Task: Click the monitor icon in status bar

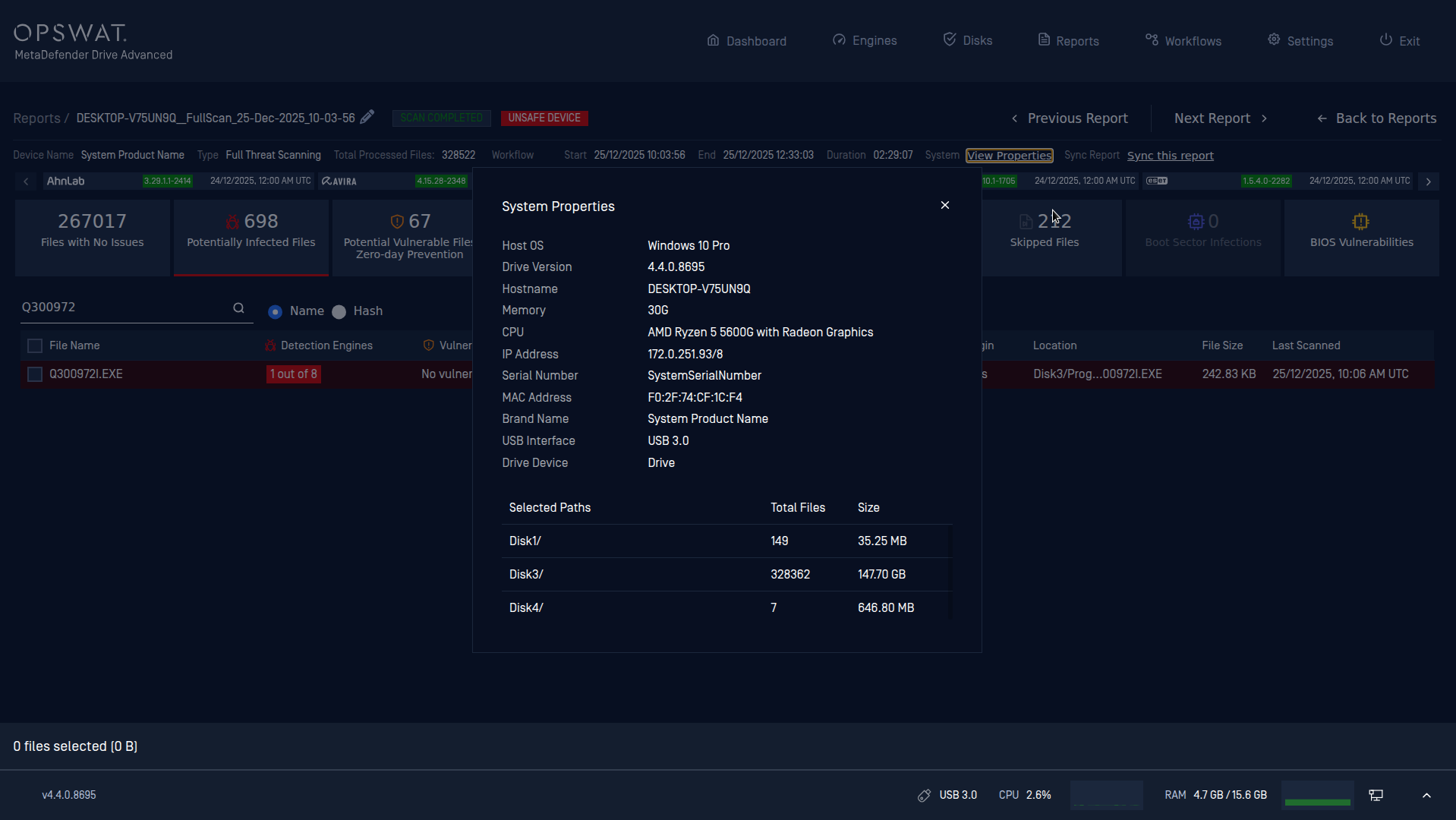Action: (x=1376, y=795)
